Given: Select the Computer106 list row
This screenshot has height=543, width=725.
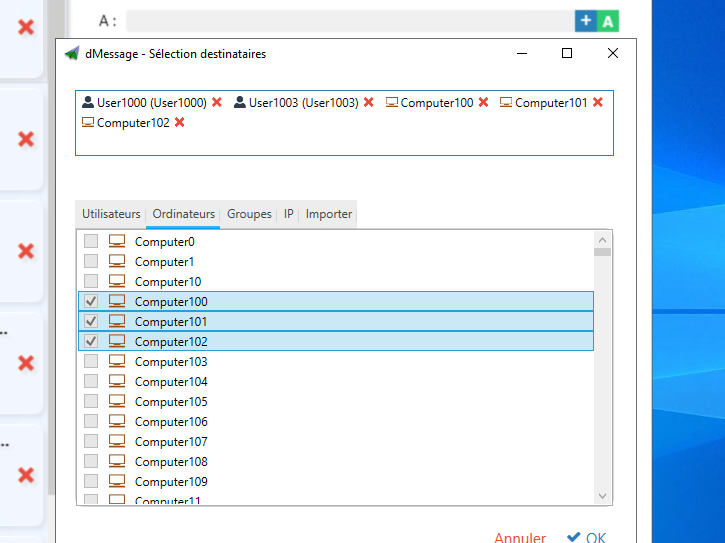Looking at the screenshot, I should 171,422.
